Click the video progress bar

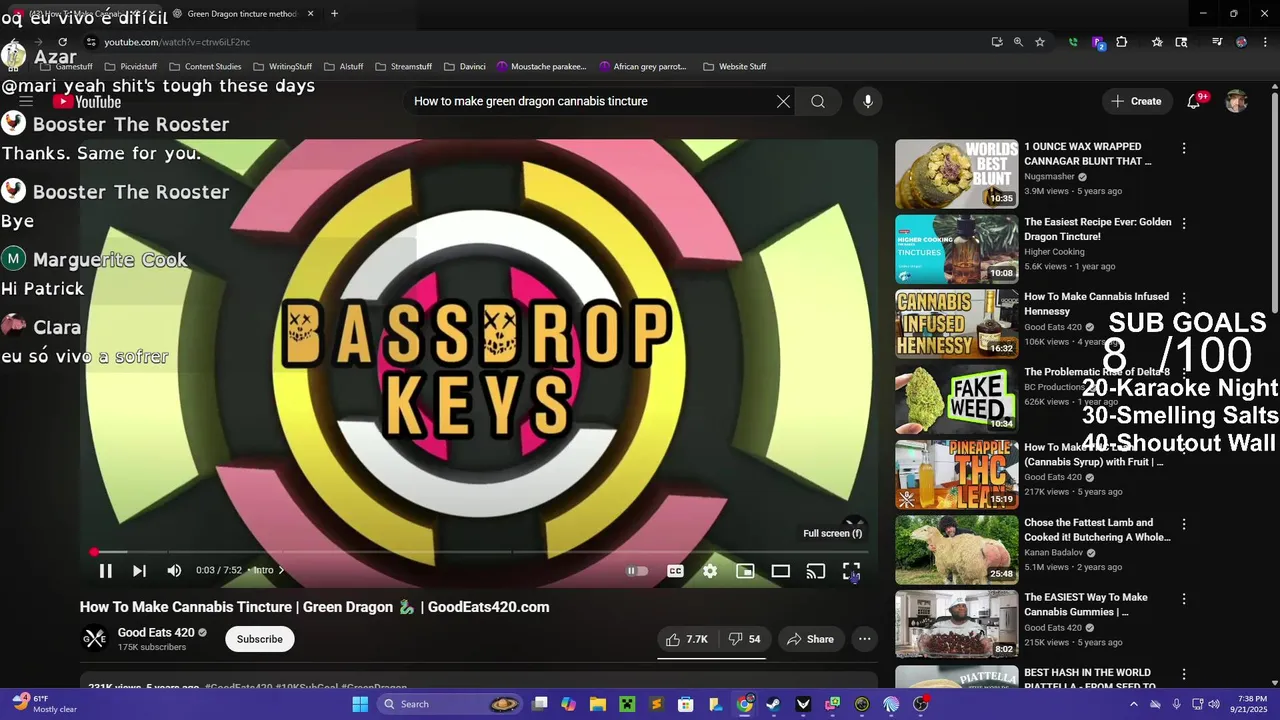coord(479,551)
